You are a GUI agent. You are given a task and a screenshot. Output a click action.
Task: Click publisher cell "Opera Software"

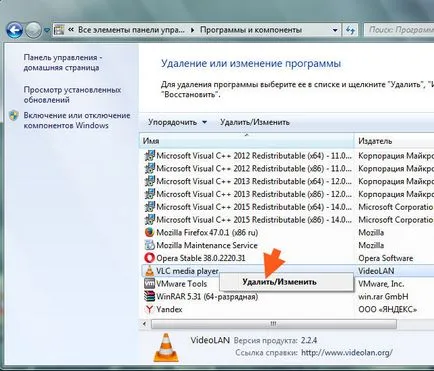point(385,258)
